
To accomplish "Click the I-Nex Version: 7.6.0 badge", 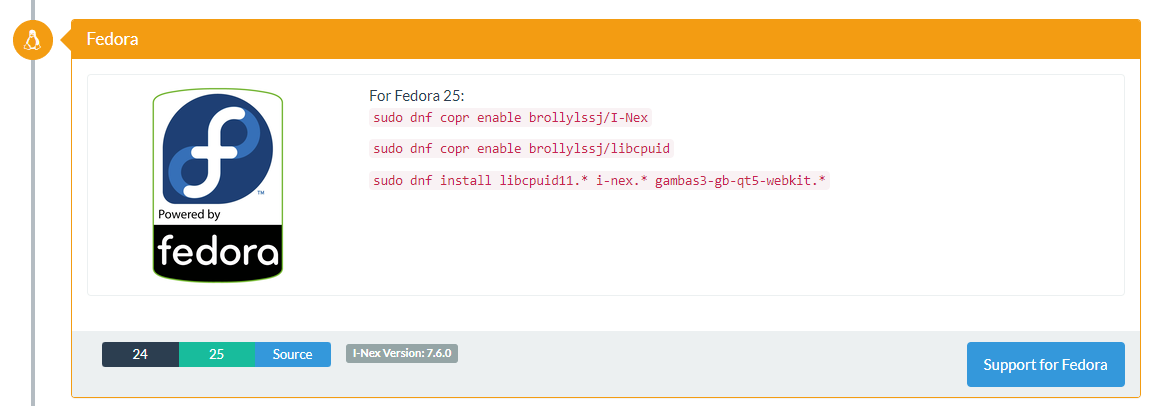I will click(x=402, y=353).
